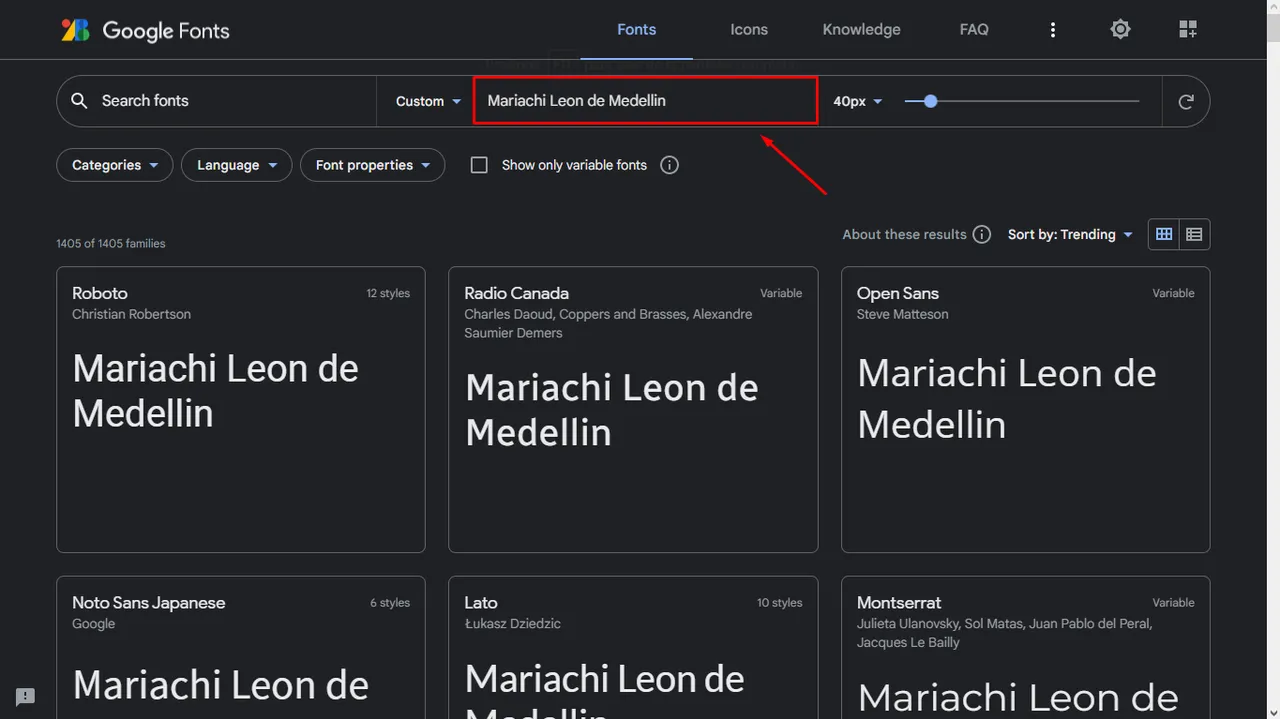The image size is (1280, 719).
Task: Reset preview settings with the refresh icon
Action: (1186, 101)
